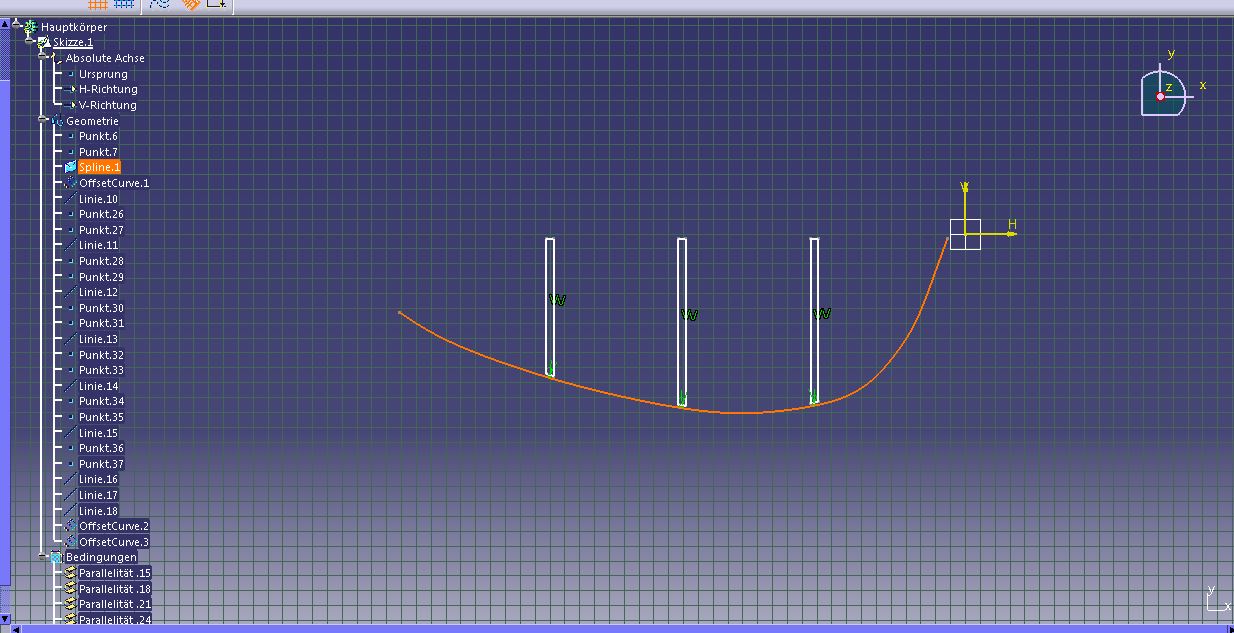Collapse the Geometrie node

(43, 120)
